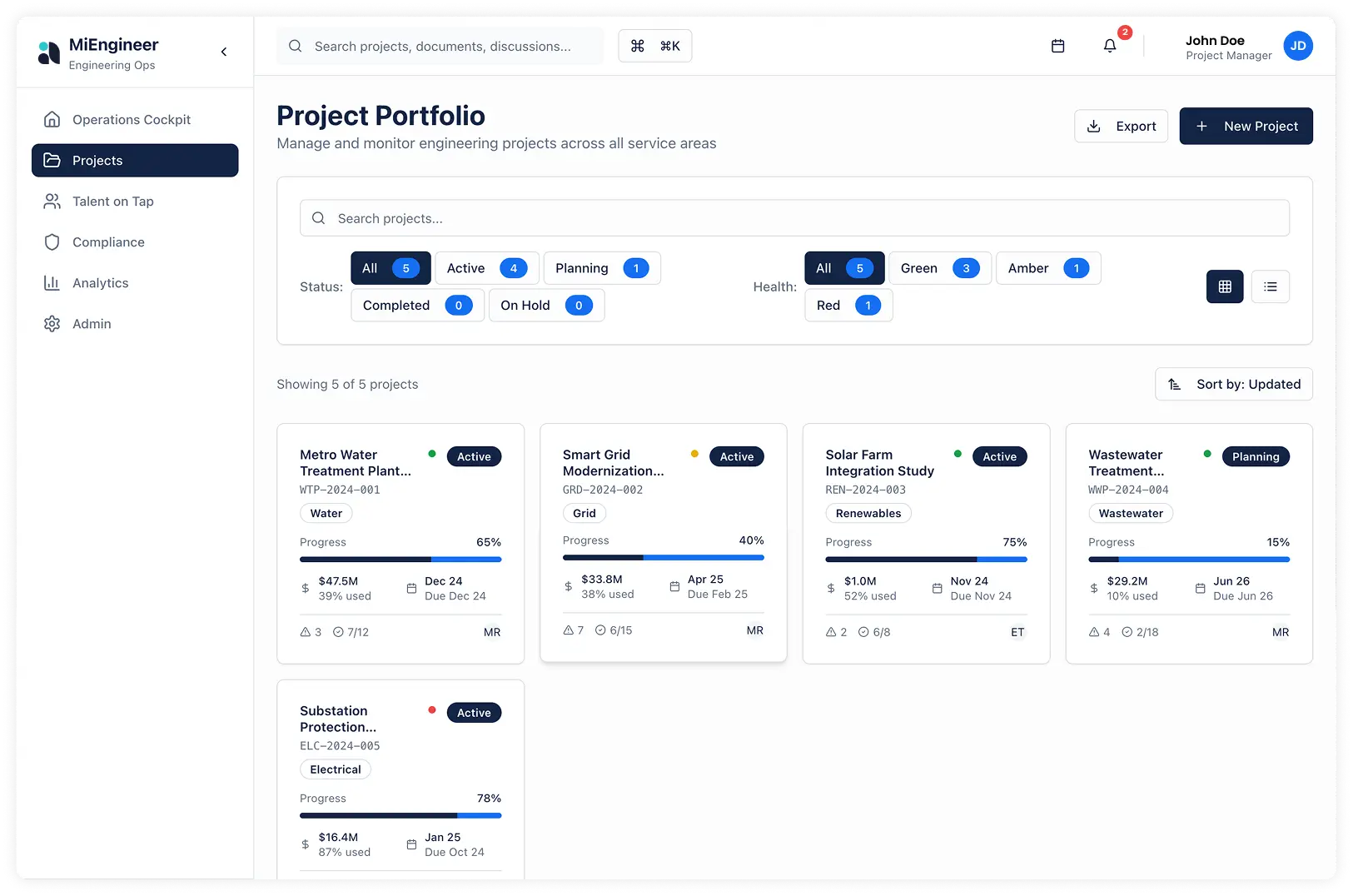Open notifications bell with badge
The width and height of the screenshot is (1353, 896).
pyautogui.click(x=1110, y=47)
